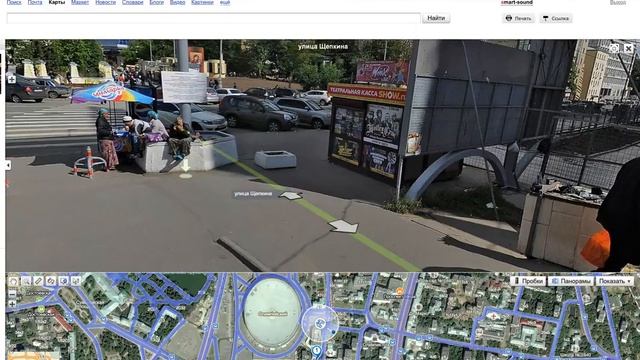
Task: Click the Выход logout link
Action: (618, 2)
